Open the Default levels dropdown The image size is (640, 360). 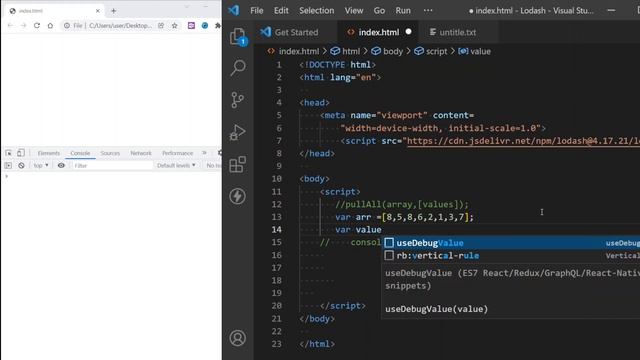[176, 165]
